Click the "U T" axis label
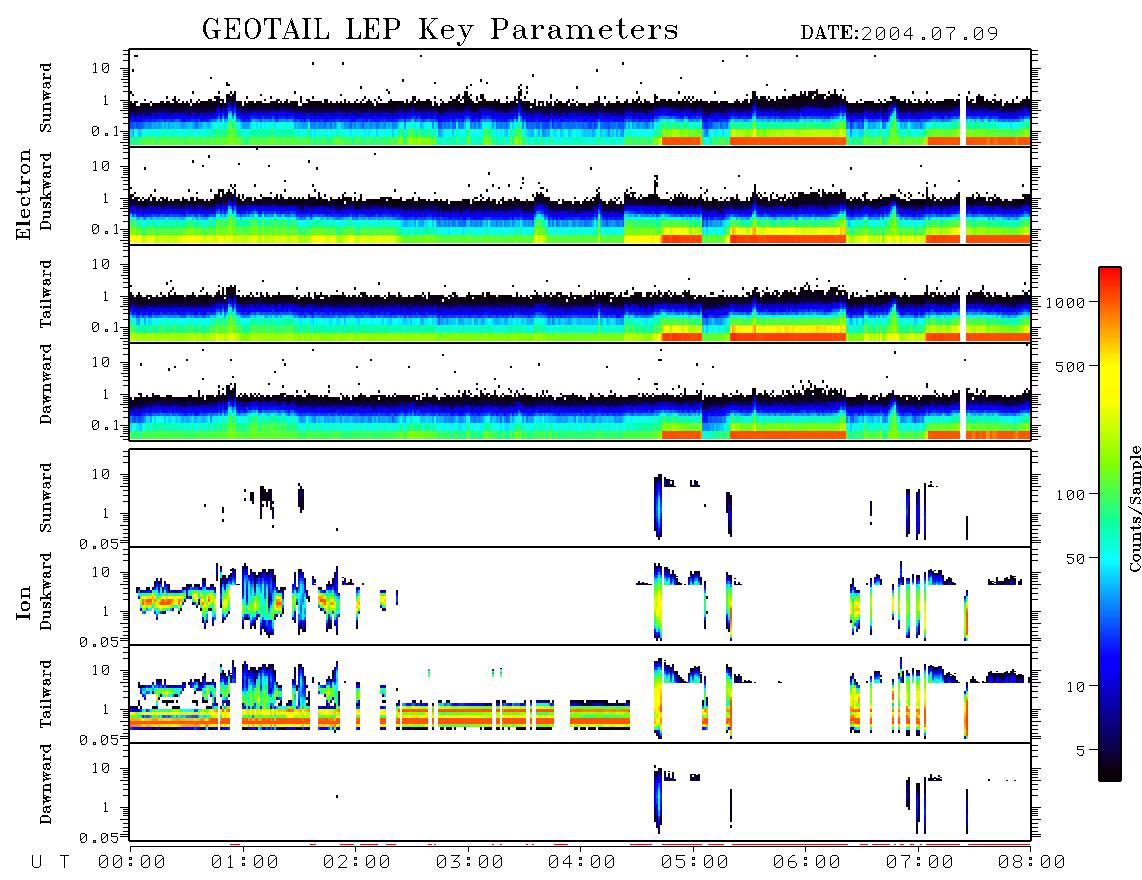Screen dimensions: 1142x880 click(x=50, y=863)
